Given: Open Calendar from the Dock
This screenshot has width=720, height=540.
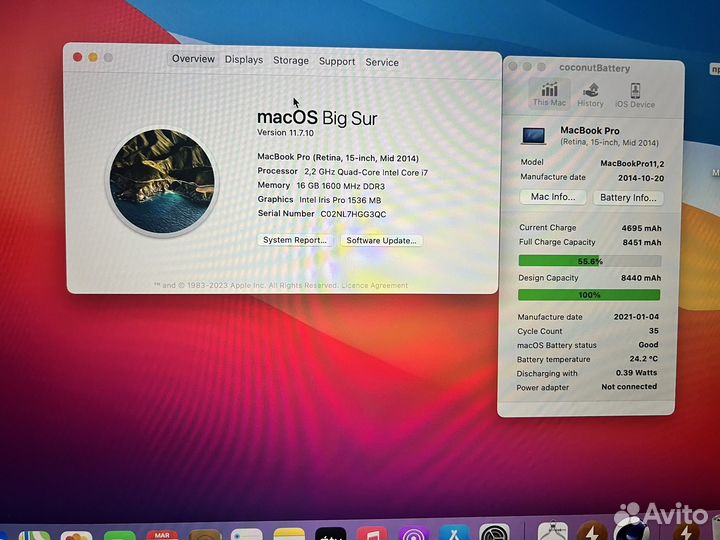Looking at the screenshot, I should click(163, 533).
